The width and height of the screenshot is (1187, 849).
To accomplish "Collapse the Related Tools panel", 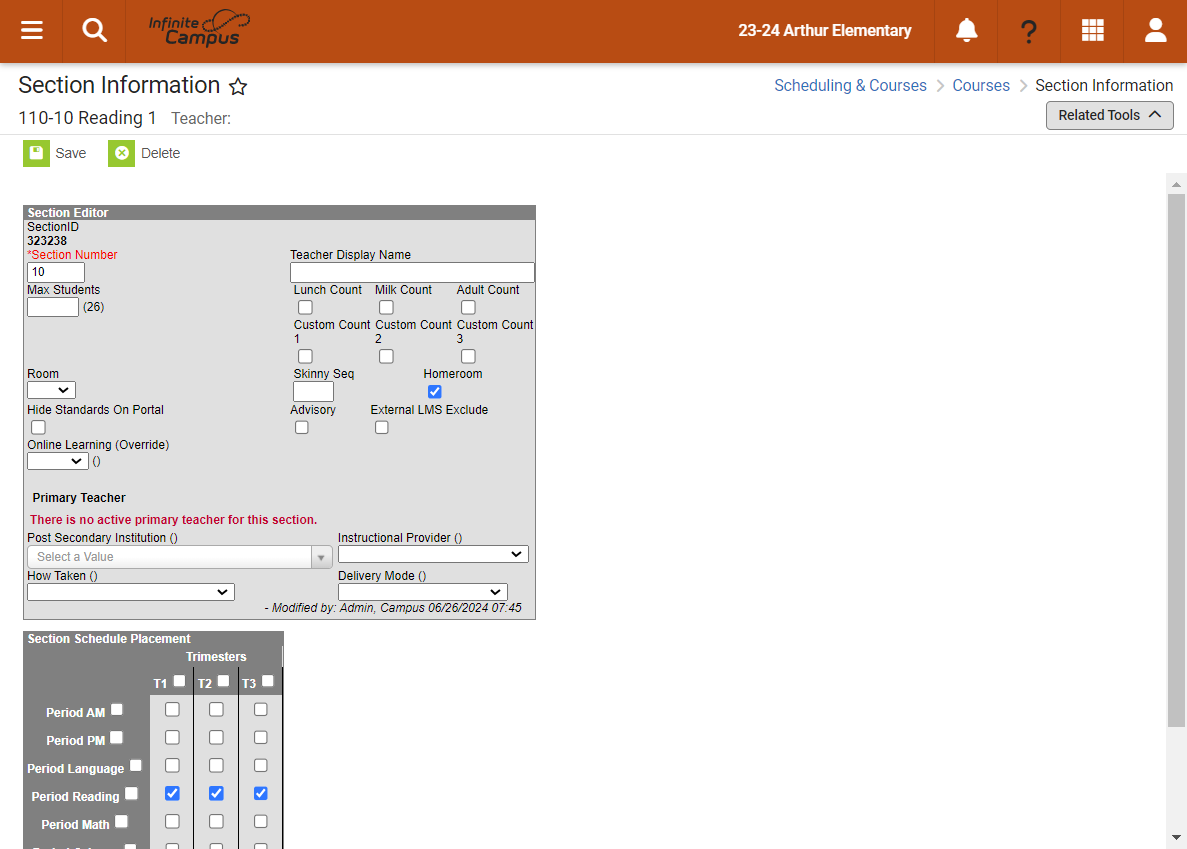I will [1109, 115].
